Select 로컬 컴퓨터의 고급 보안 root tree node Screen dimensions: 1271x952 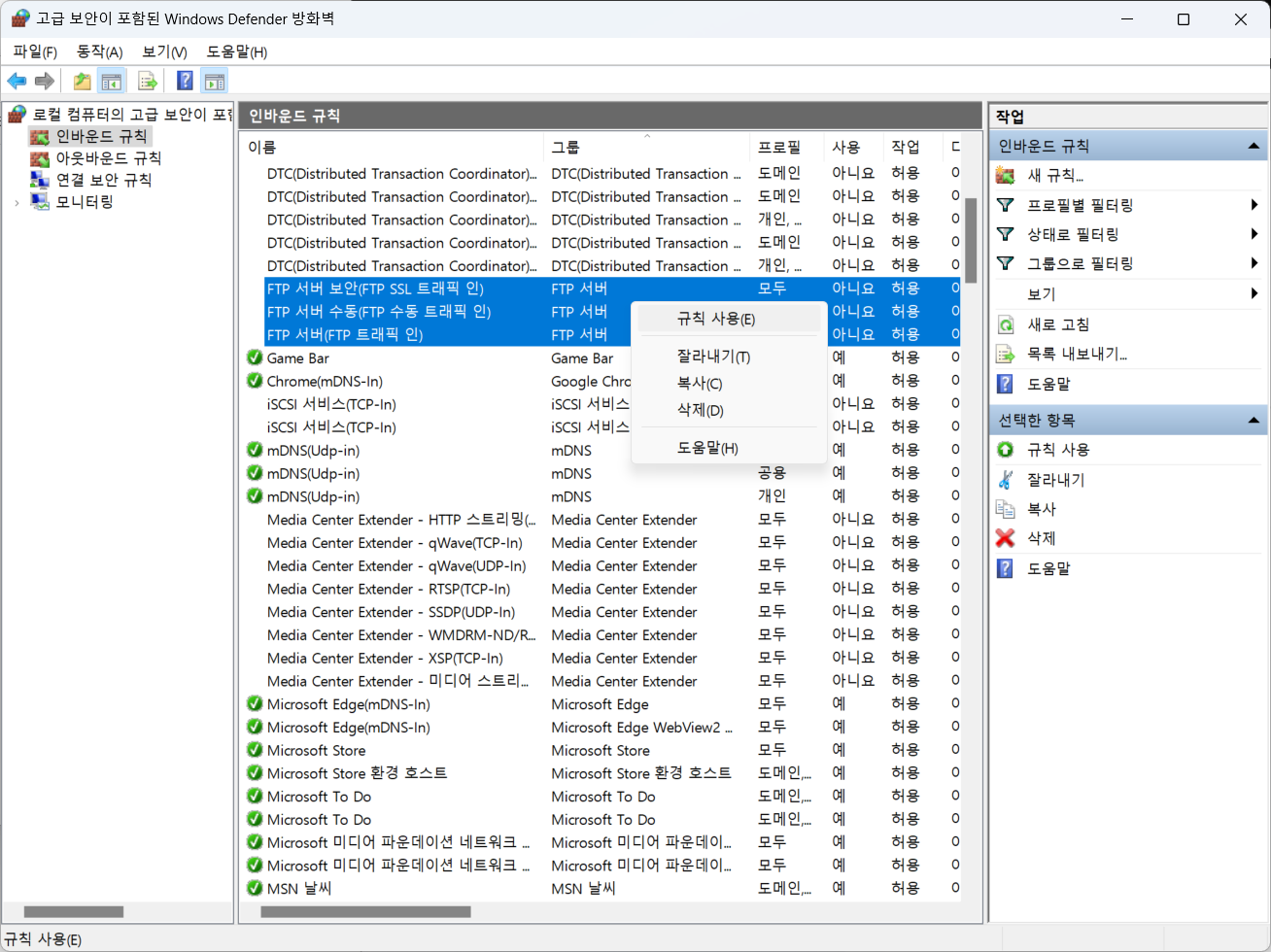(x=132, y=115)
